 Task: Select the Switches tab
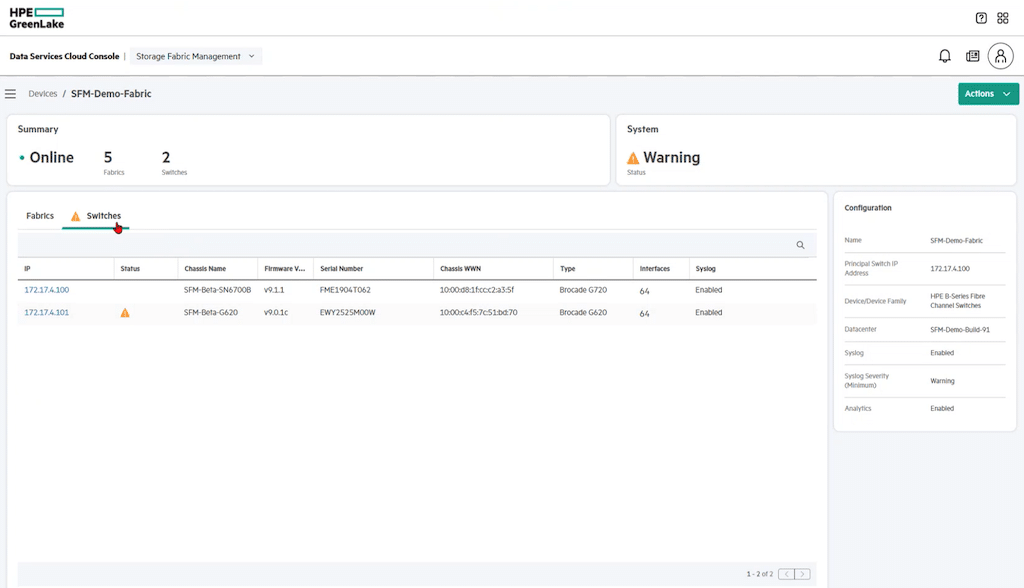[96, 216]
